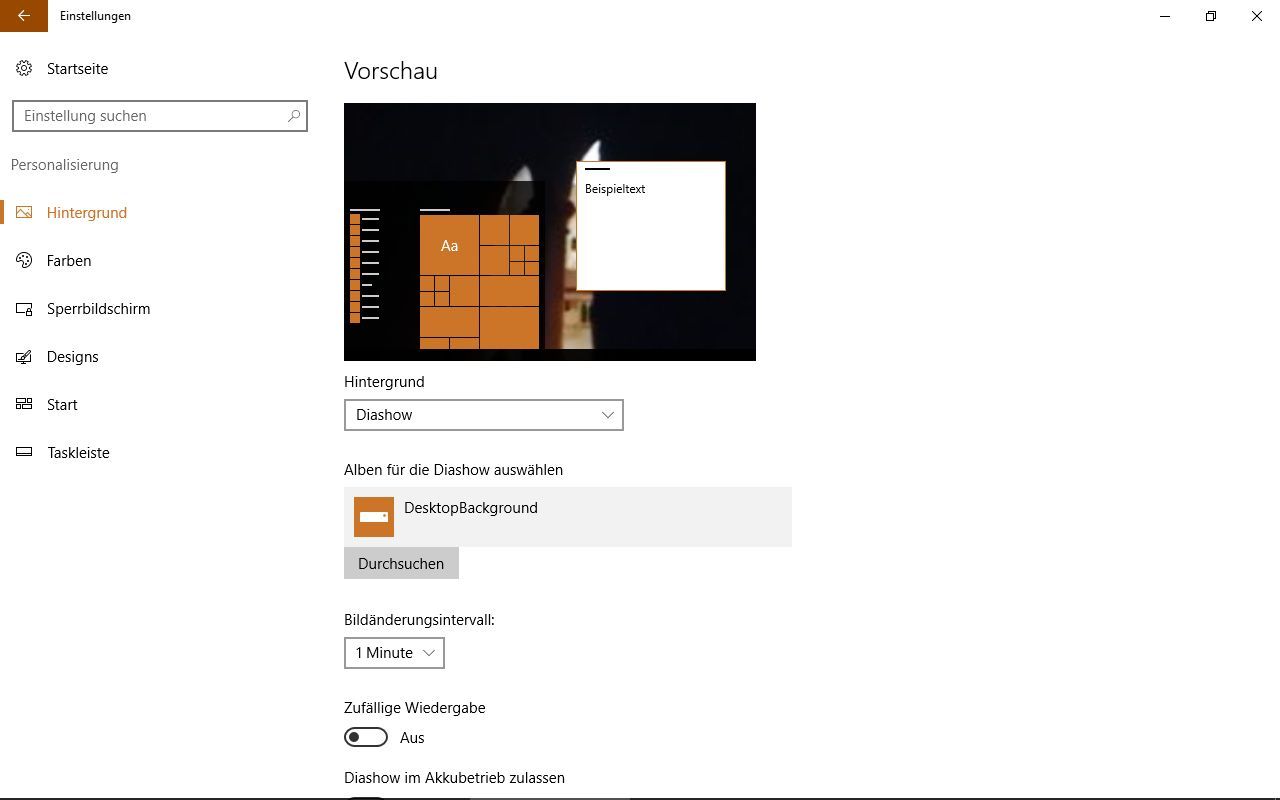Click the Beispieltext sample window in preview

[x=651, y=226]
